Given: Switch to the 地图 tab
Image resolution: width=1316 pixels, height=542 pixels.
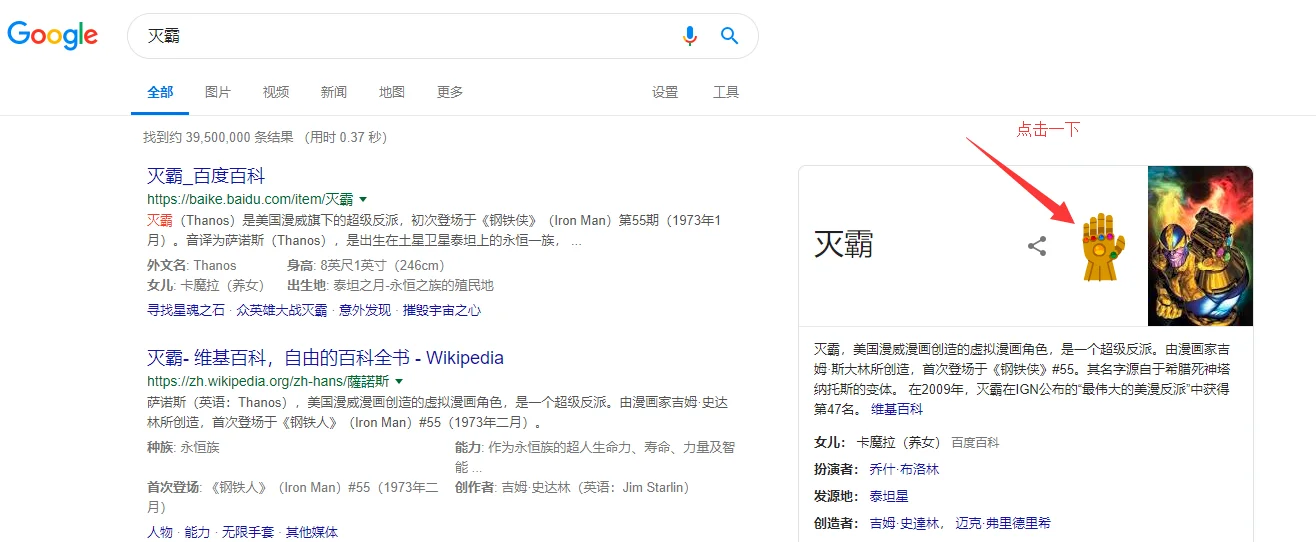Looking at the screenshot, I should coord(392,92).
